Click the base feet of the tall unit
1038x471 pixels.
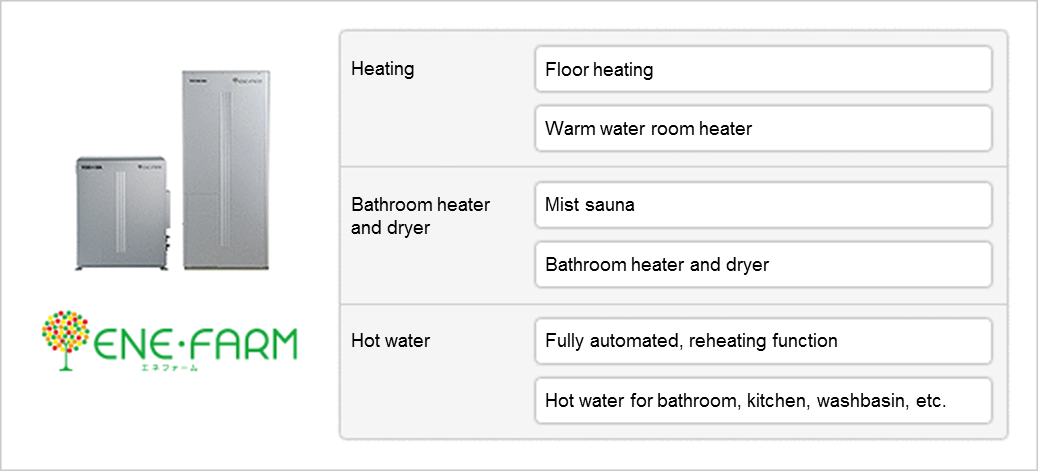click(226, 268)
